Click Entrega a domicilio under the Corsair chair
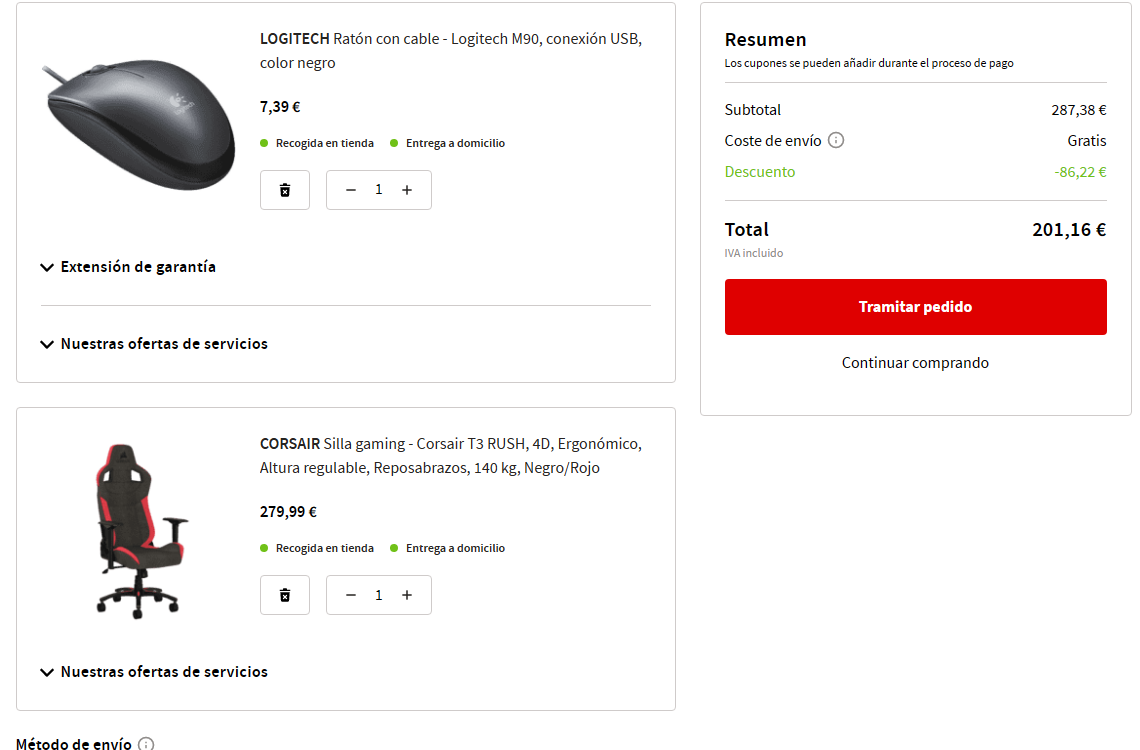Viewport: 1140px width, 750px height. [x=447, y=548]
